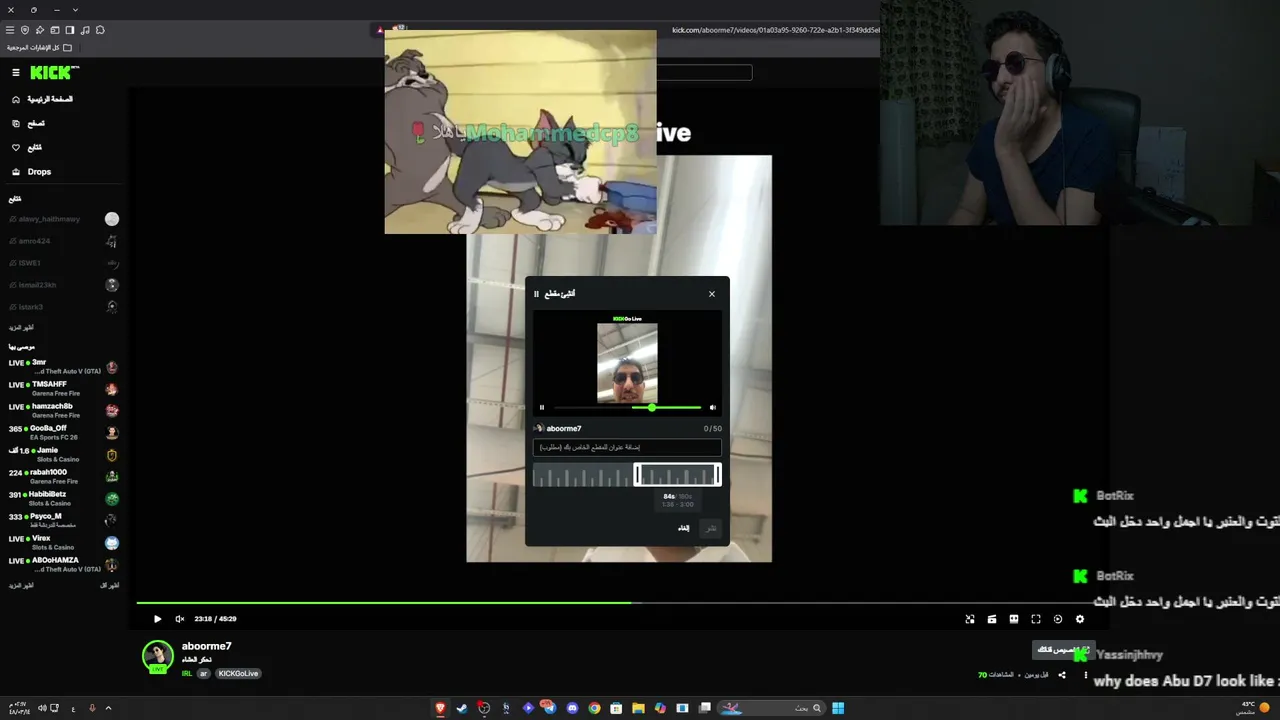Image resolution: width=1280 pixels, height=720 pixels.
Task: Open recommended channel HabibiBetz
Action: pos(63,498)
